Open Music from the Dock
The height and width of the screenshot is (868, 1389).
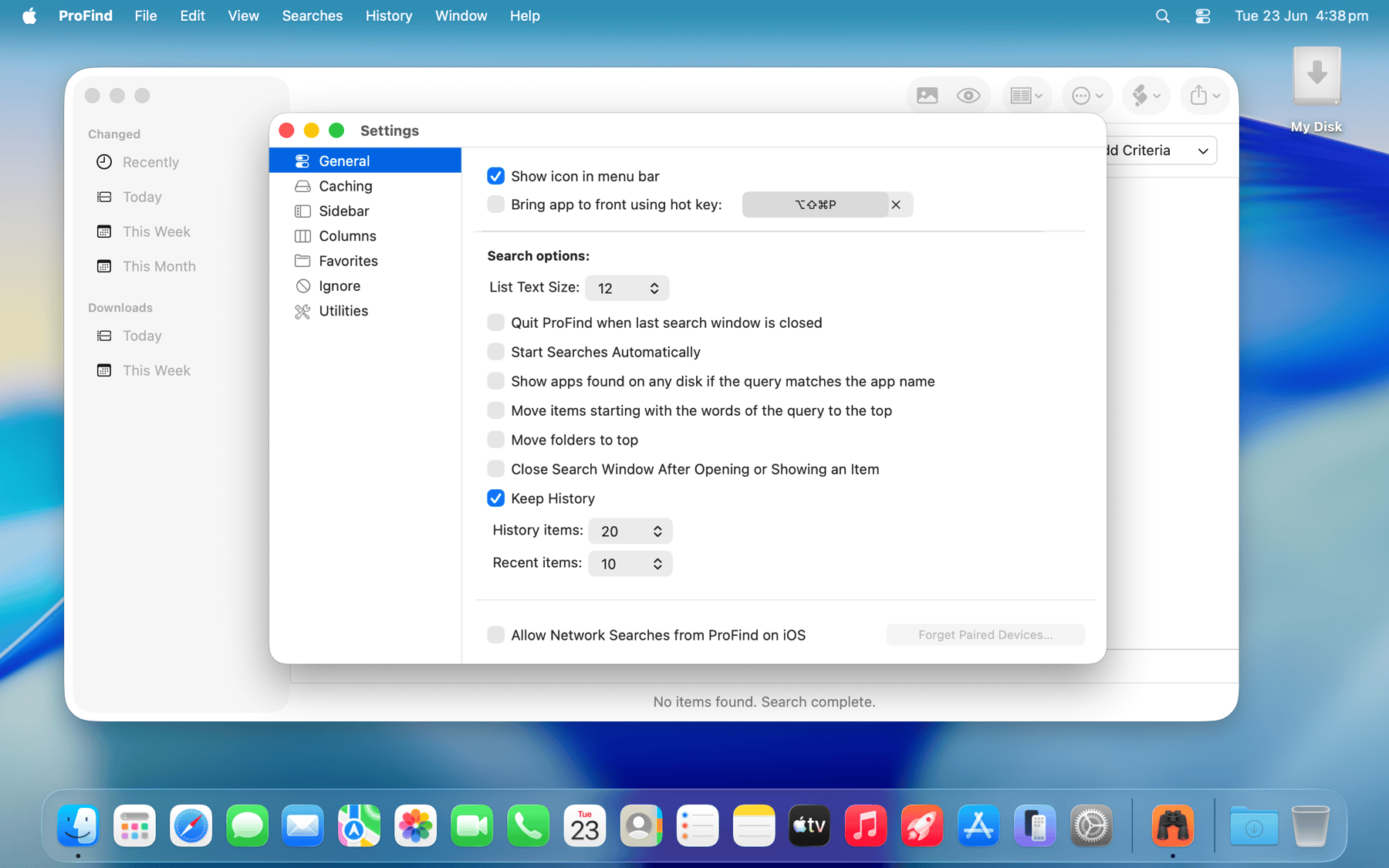(866, 826)
